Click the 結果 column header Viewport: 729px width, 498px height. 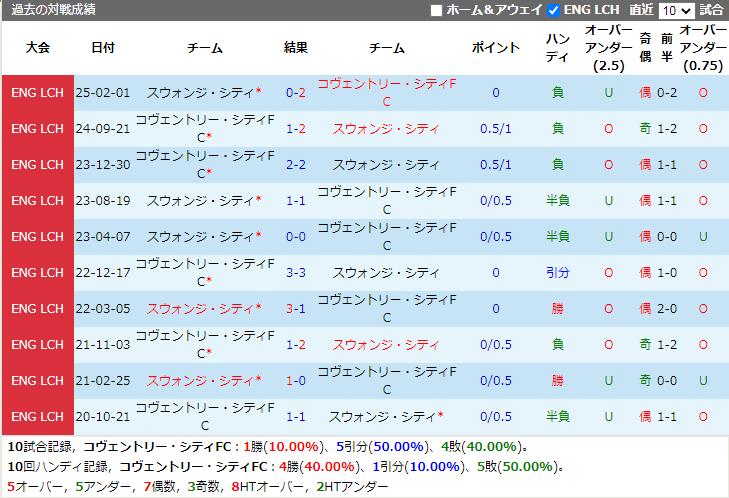295,48
